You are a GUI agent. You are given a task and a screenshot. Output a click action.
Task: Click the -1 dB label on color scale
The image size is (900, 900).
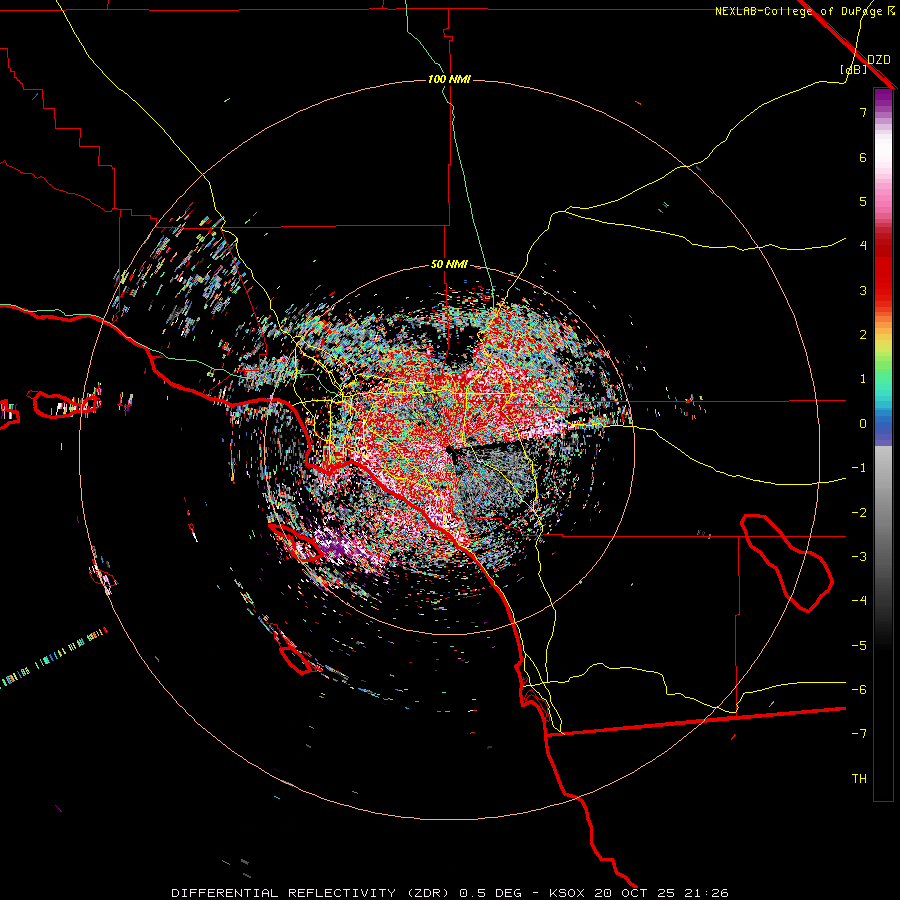click(x=859, y=468)
